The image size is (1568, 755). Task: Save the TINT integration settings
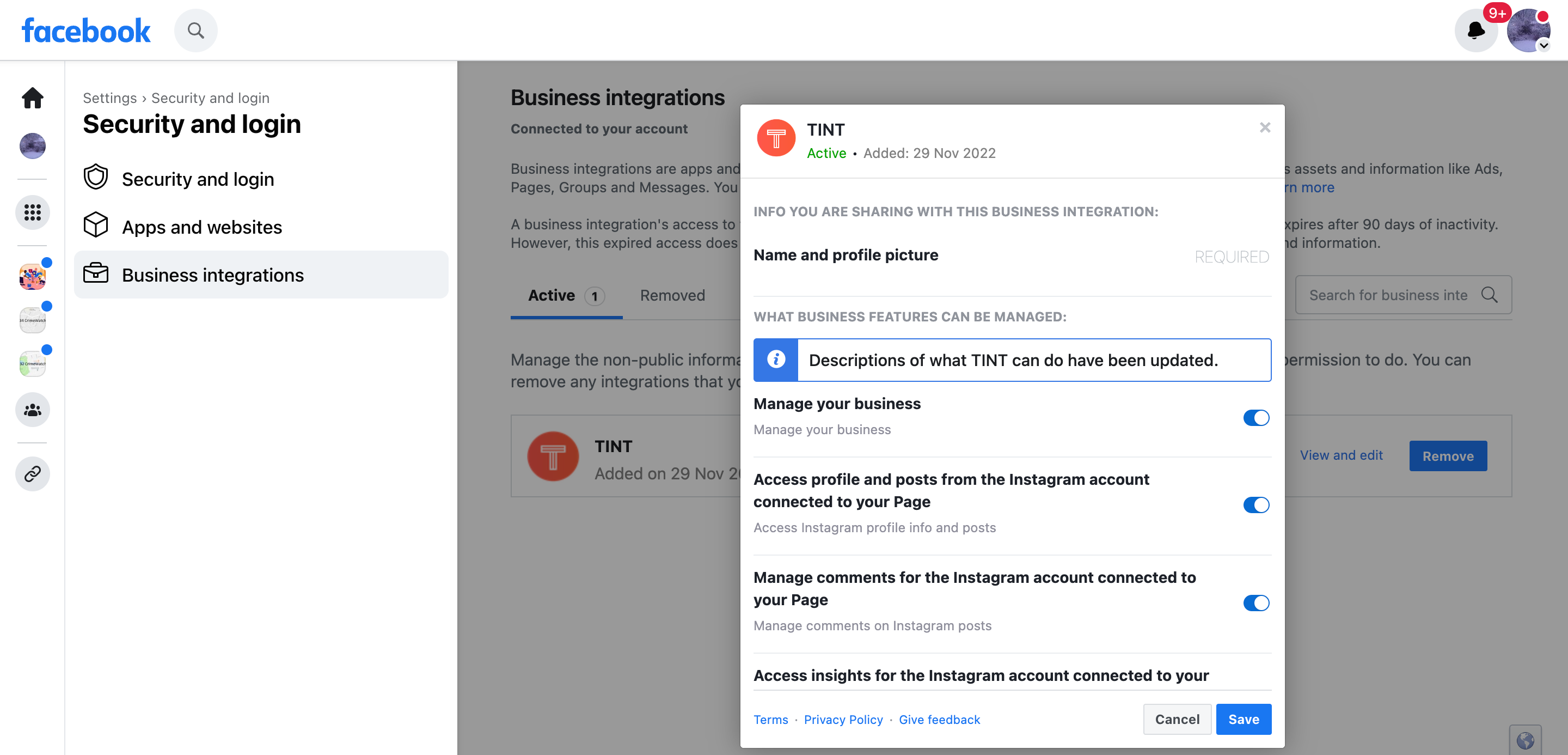tap(1243, 719)
